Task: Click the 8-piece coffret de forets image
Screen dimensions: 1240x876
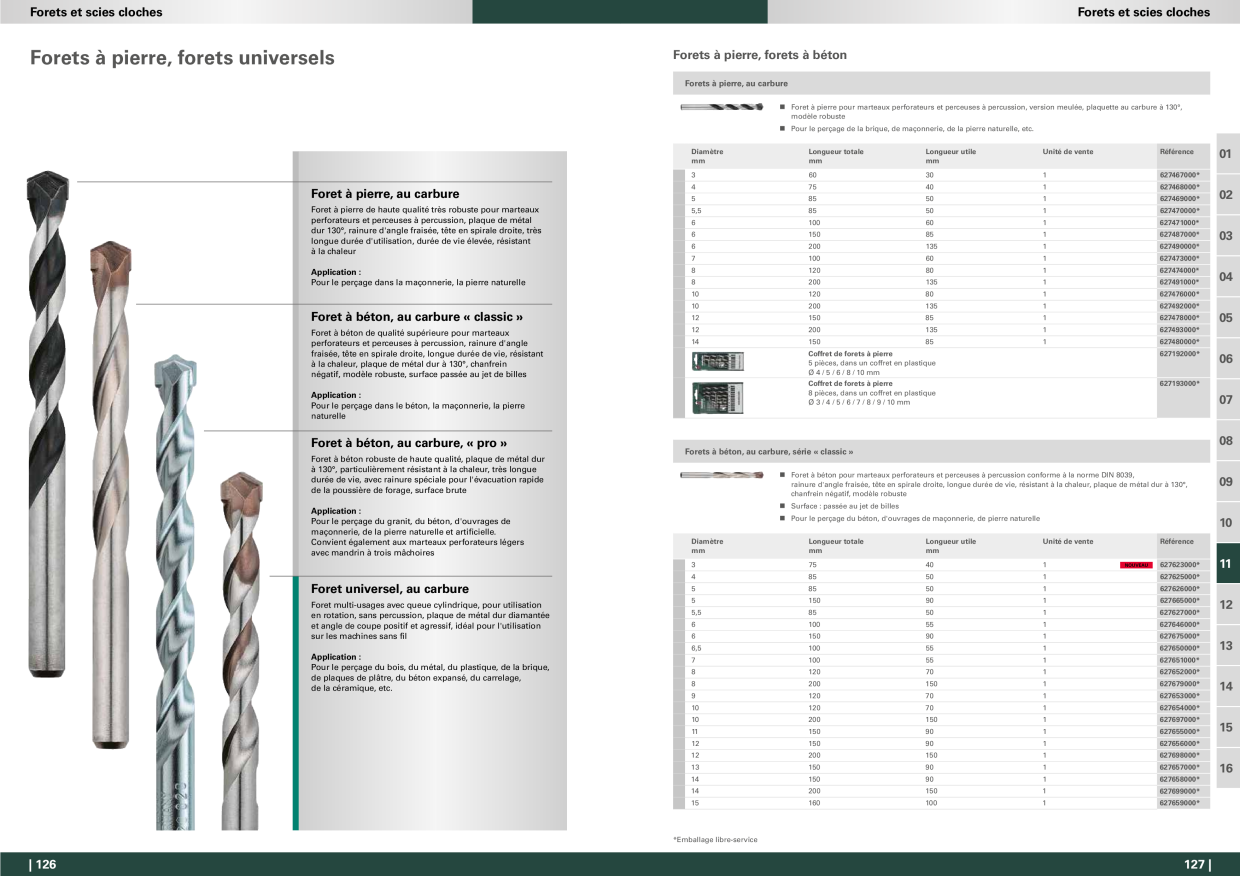Action: tap(718, 397)
